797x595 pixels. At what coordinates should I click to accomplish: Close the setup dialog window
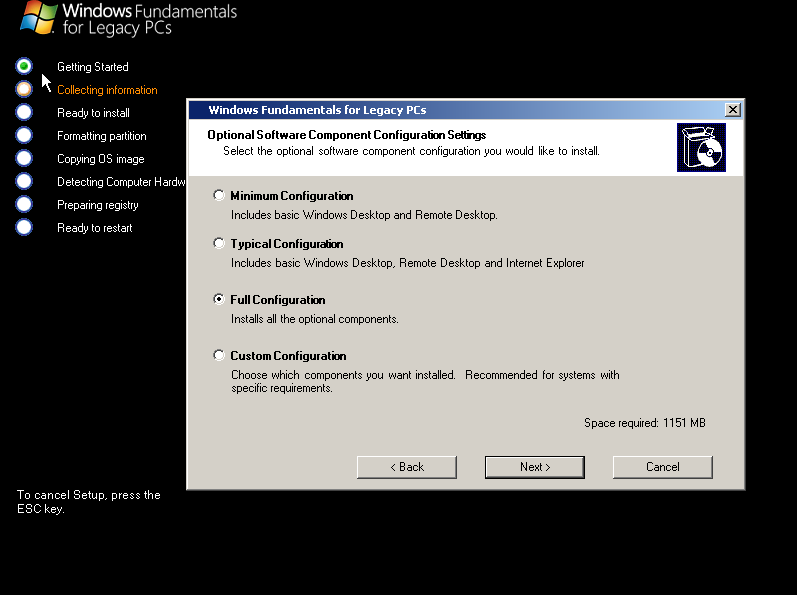point(732,110)
